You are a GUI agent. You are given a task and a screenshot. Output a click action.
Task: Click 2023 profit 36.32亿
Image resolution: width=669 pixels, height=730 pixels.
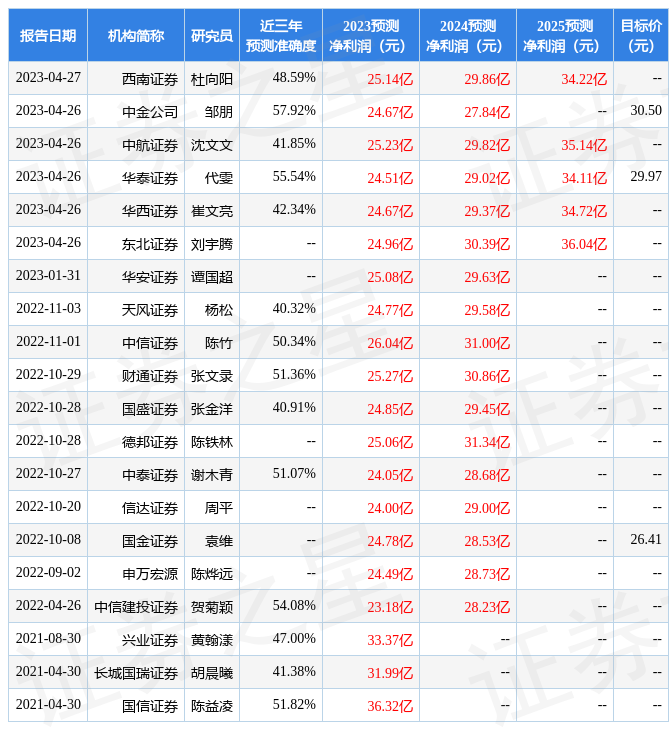pos(390,706)
